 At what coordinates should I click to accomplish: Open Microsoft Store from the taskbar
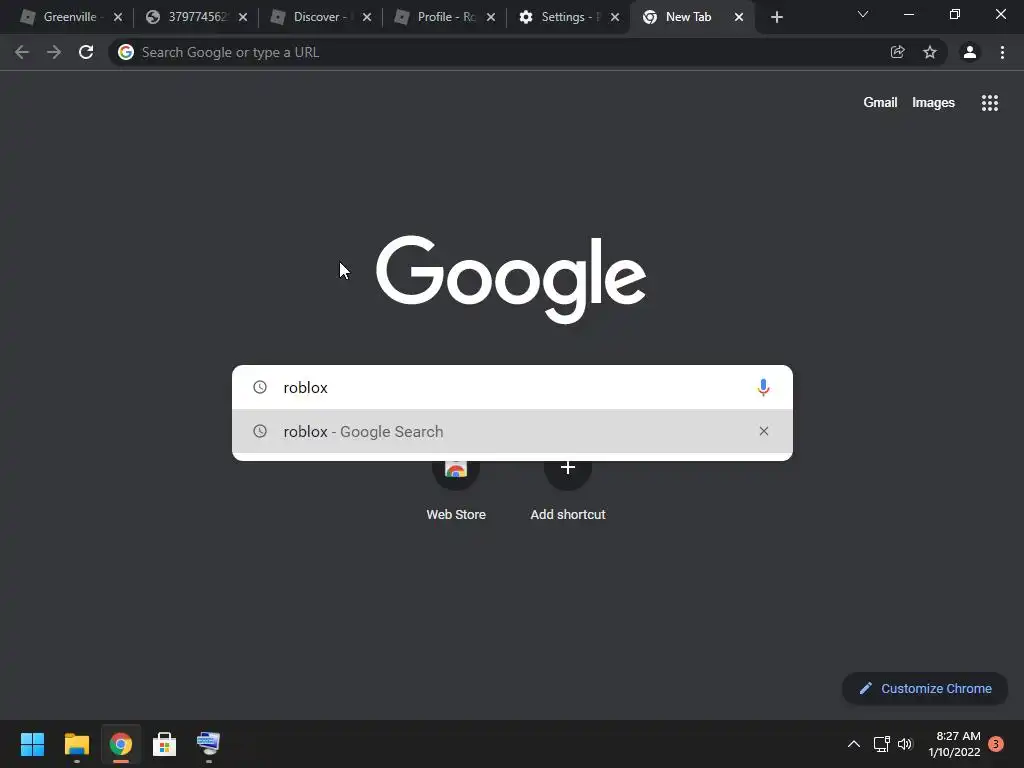164,744
